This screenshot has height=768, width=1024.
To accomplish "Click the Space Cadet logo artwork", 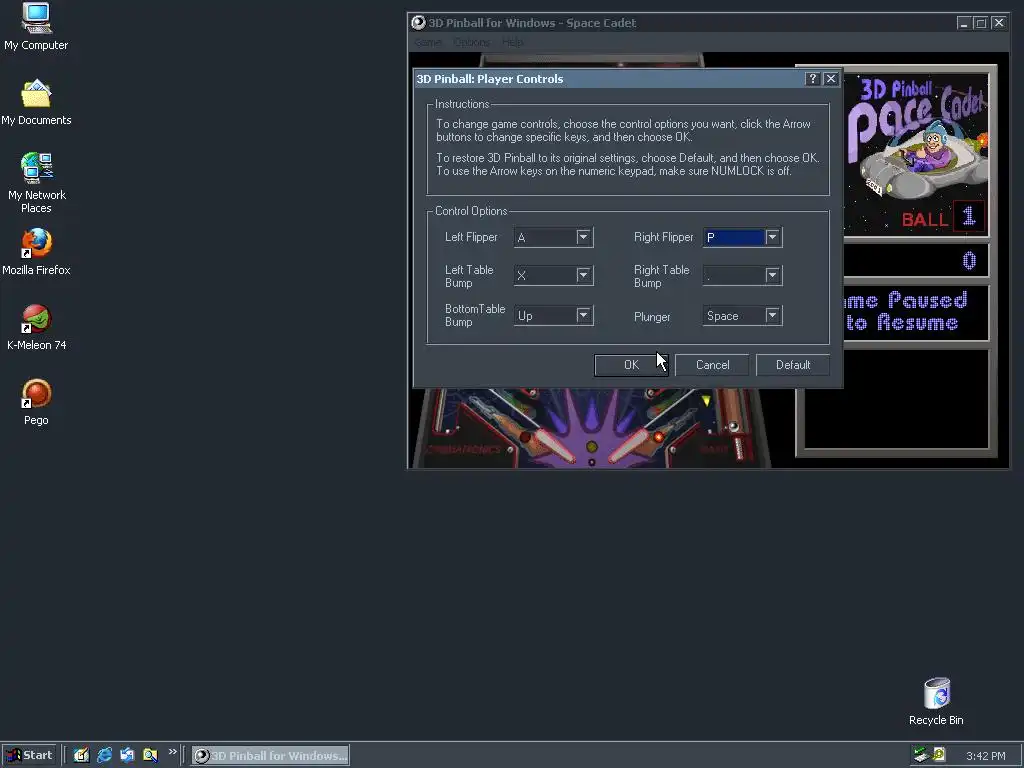I will click(916, 139).
